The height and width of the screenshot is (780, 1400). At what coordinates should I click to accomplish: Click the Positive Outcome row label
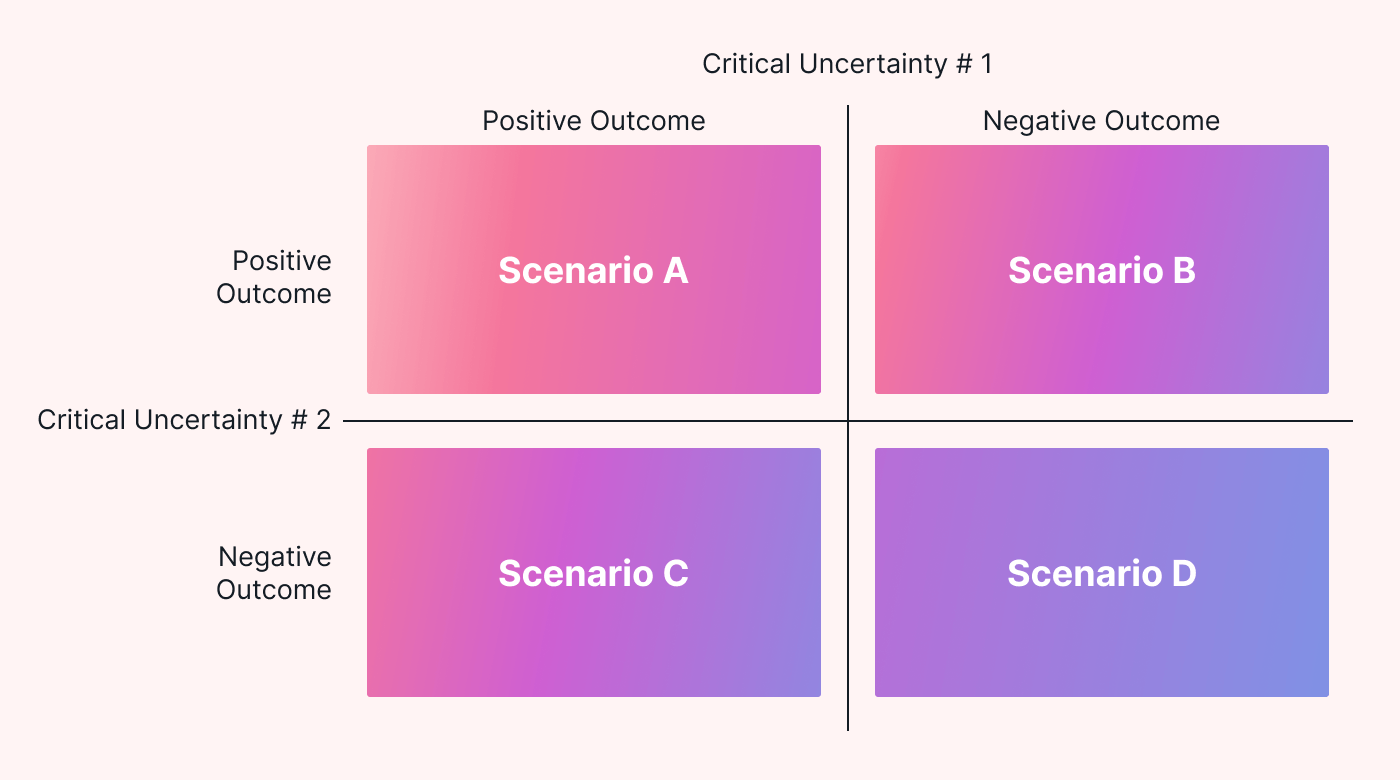(274, 277)
